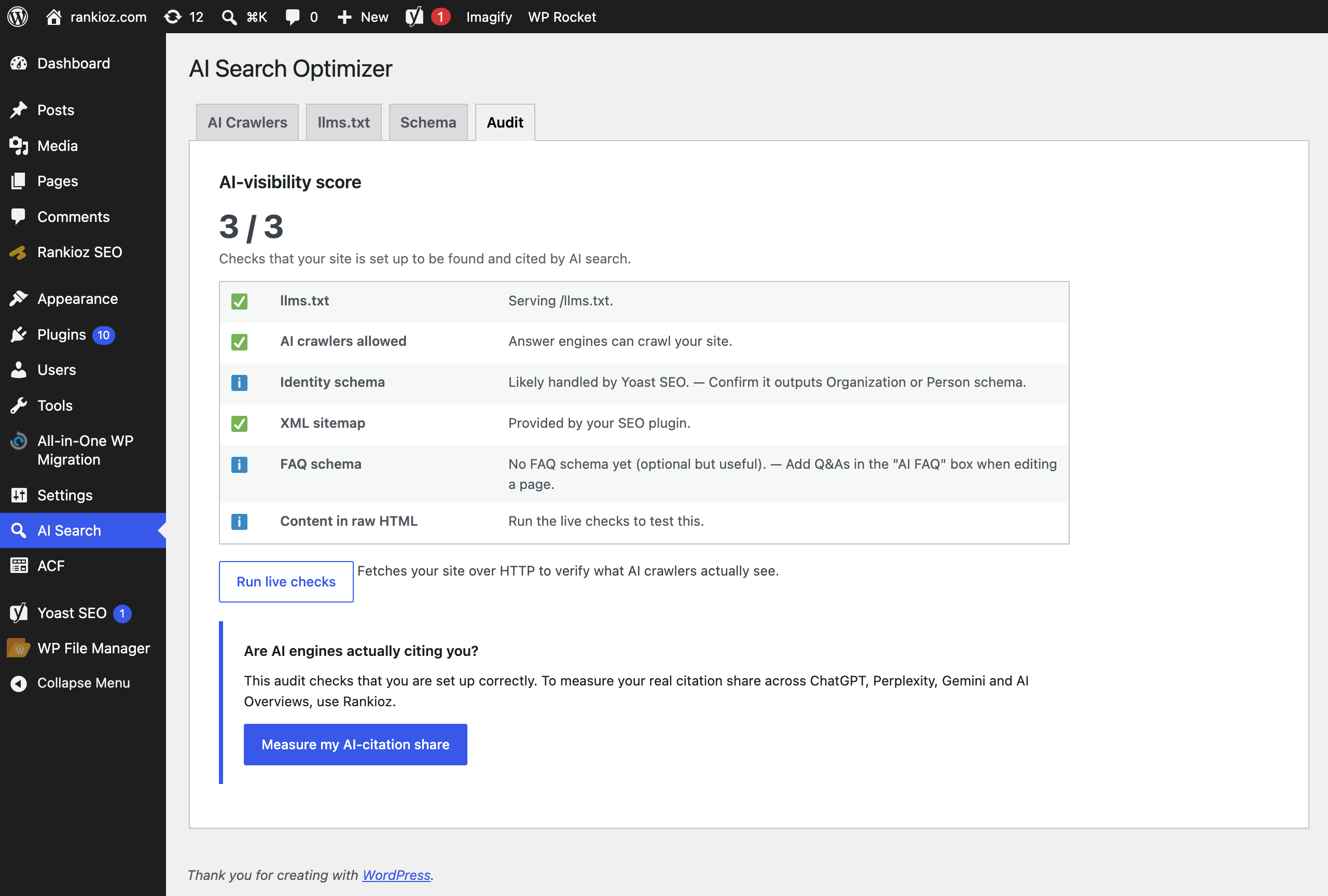Click 'Content in raw HTML' row label

[349, 521]
